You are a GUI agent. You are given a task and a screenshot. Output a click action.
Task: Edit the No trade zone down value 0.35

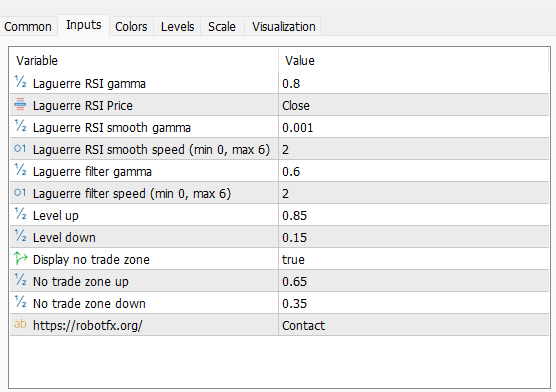click(x=414, y=303)
